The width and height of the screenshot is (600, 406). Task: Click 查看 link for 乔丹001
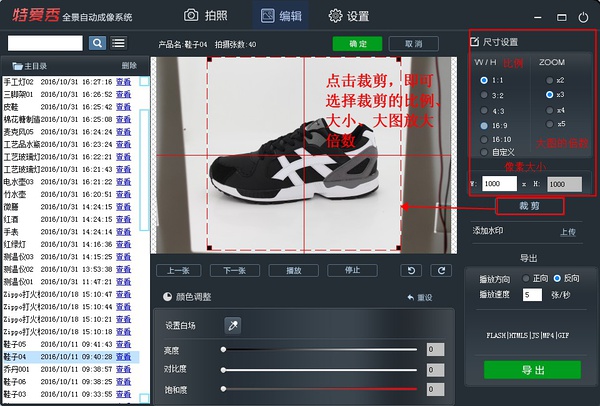(124, 369)
